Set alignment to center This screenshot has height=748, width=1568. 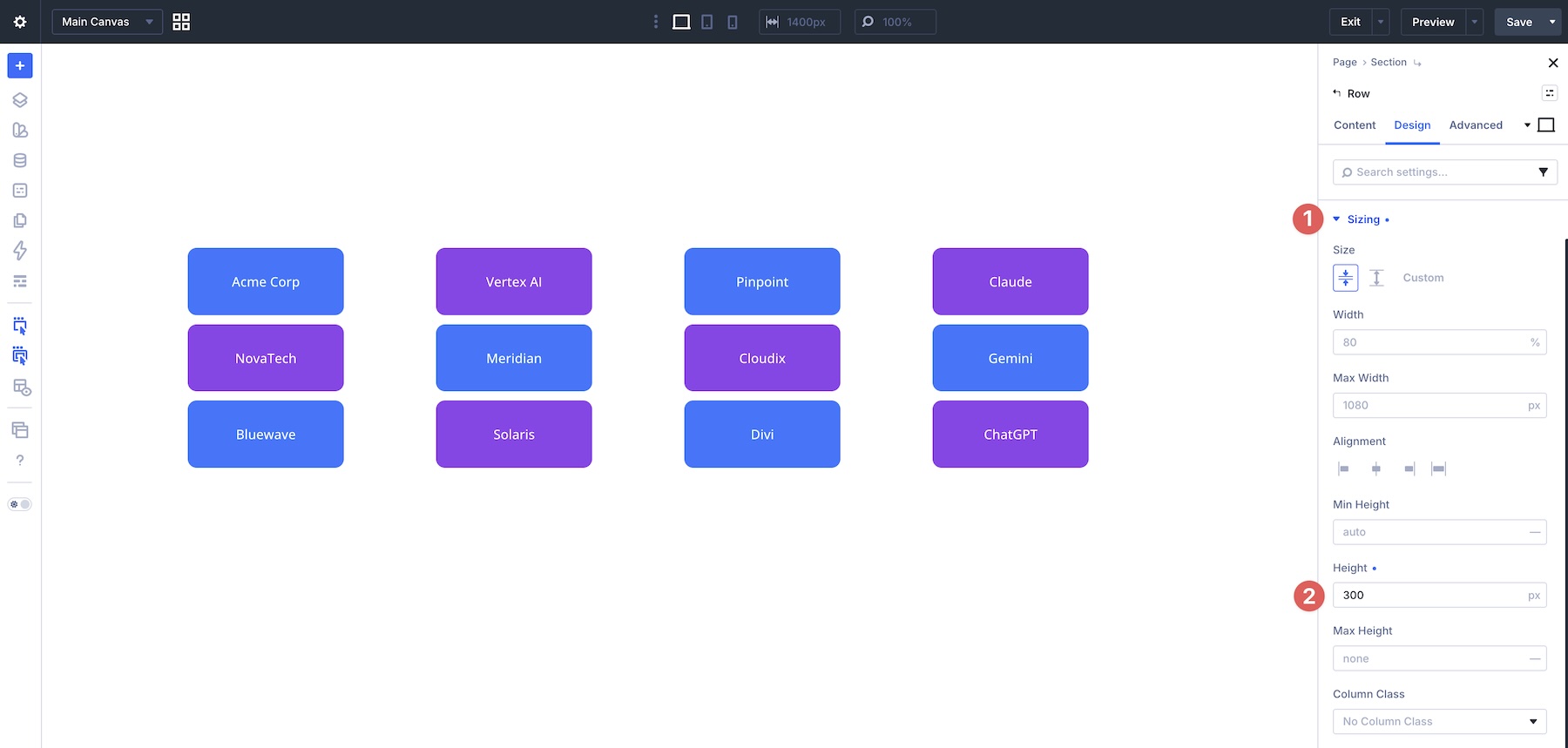tap(1376, 468)
